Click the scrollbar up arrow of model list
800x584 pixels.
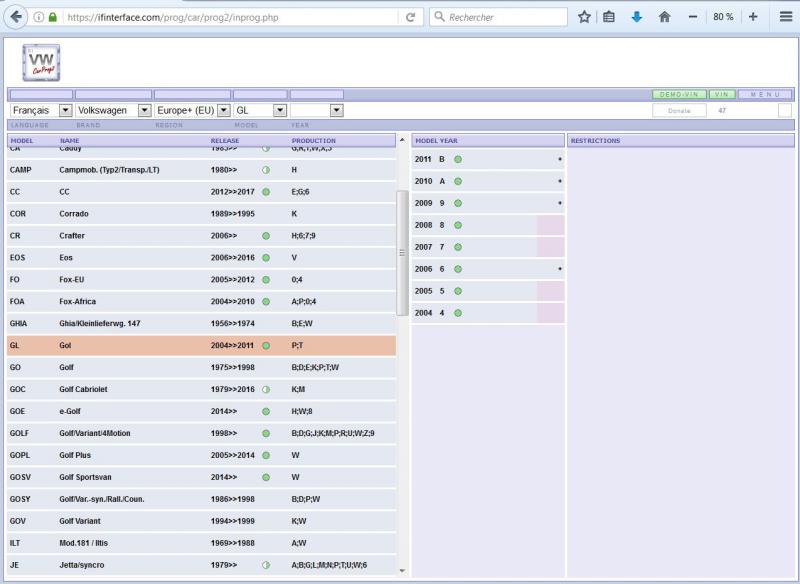click(402, 140)
